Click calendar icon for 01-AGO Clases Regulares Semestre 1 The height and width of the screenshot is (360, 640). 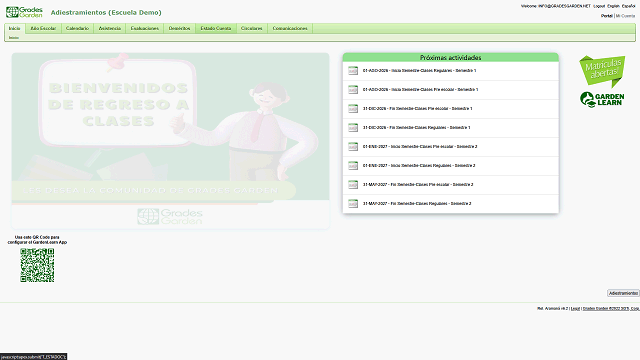[353, 71]
